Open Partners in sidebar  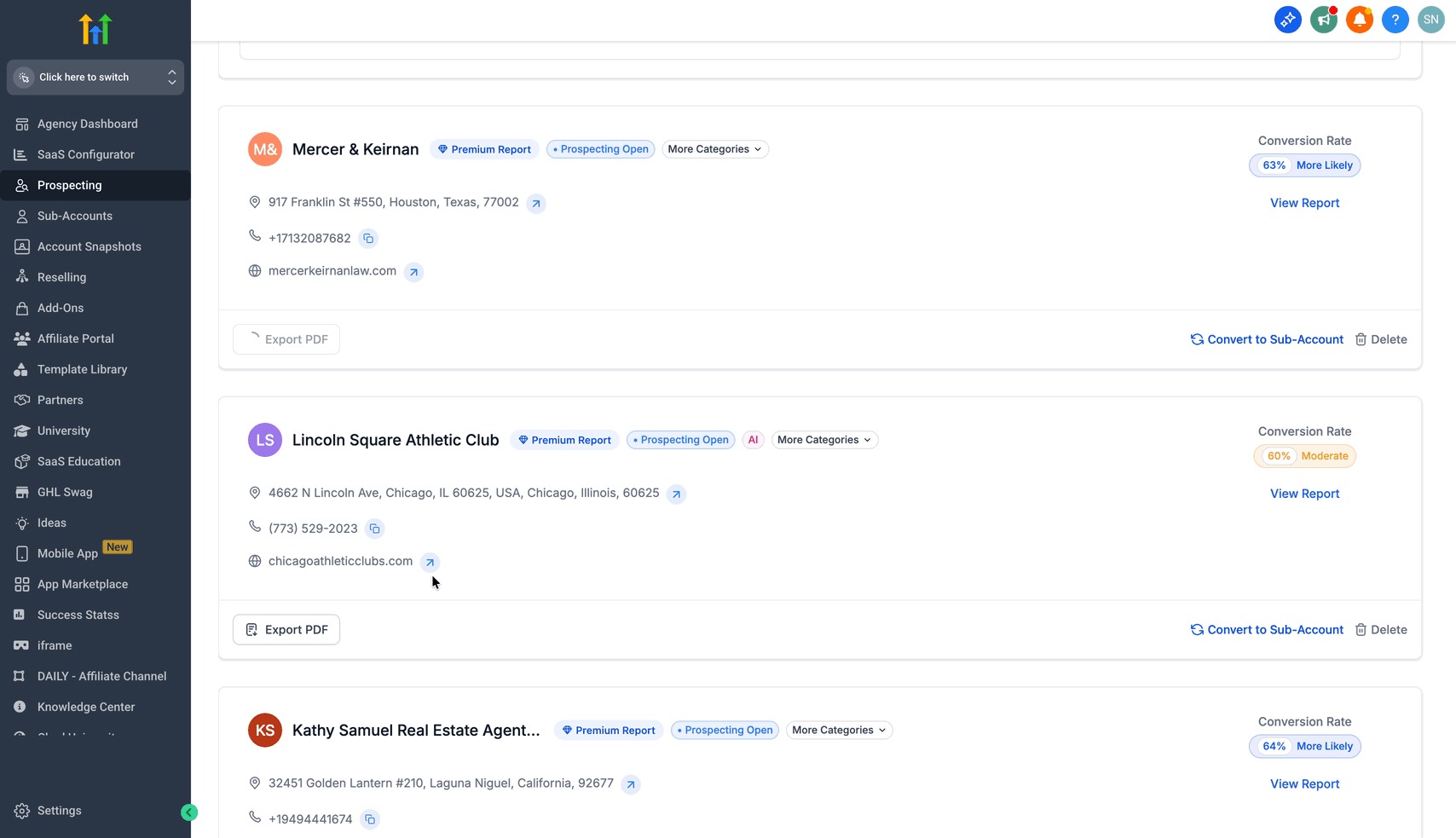coord(95,400)
